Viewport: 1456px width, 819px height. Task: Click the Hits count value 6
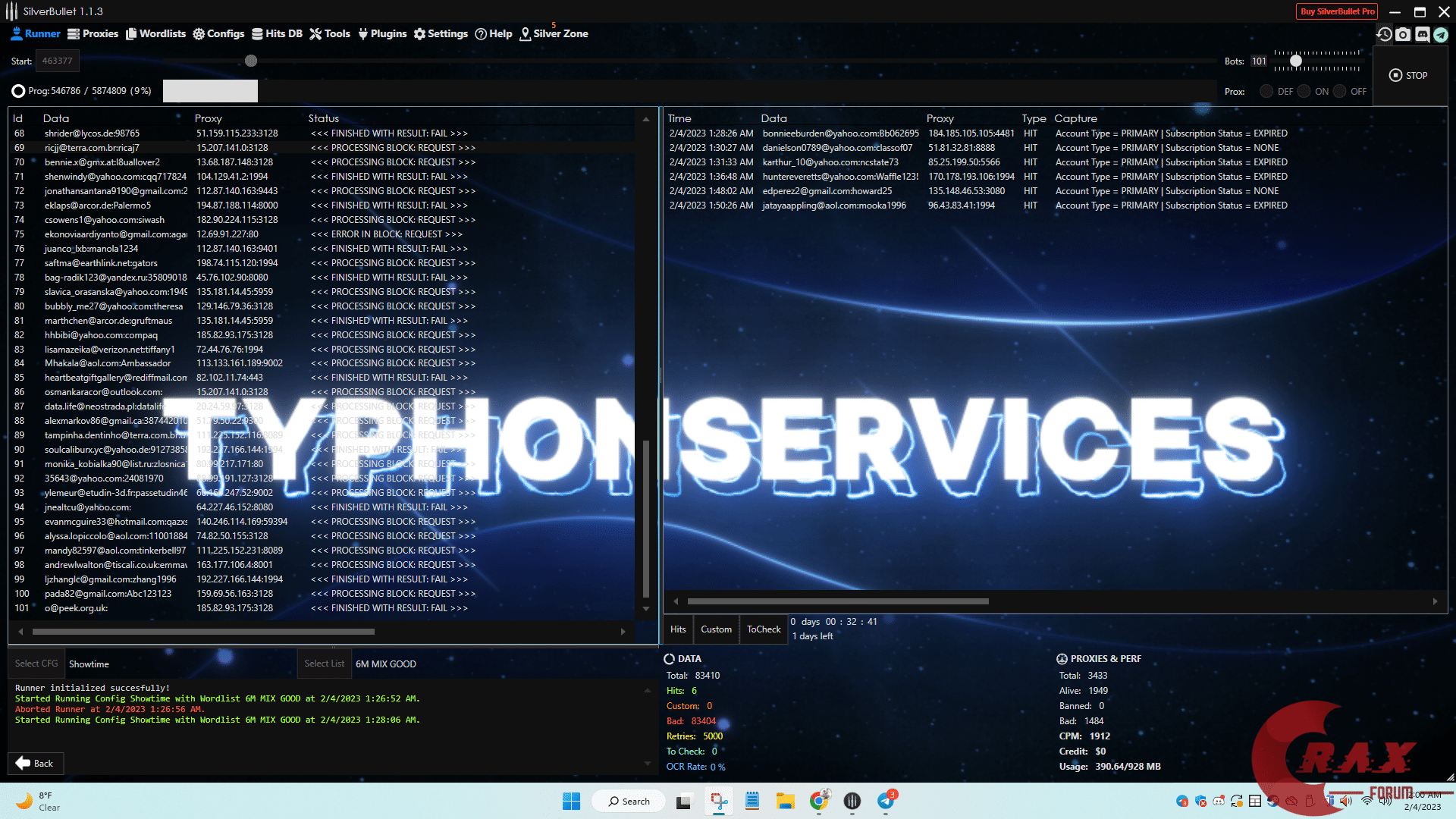(694, 691)
